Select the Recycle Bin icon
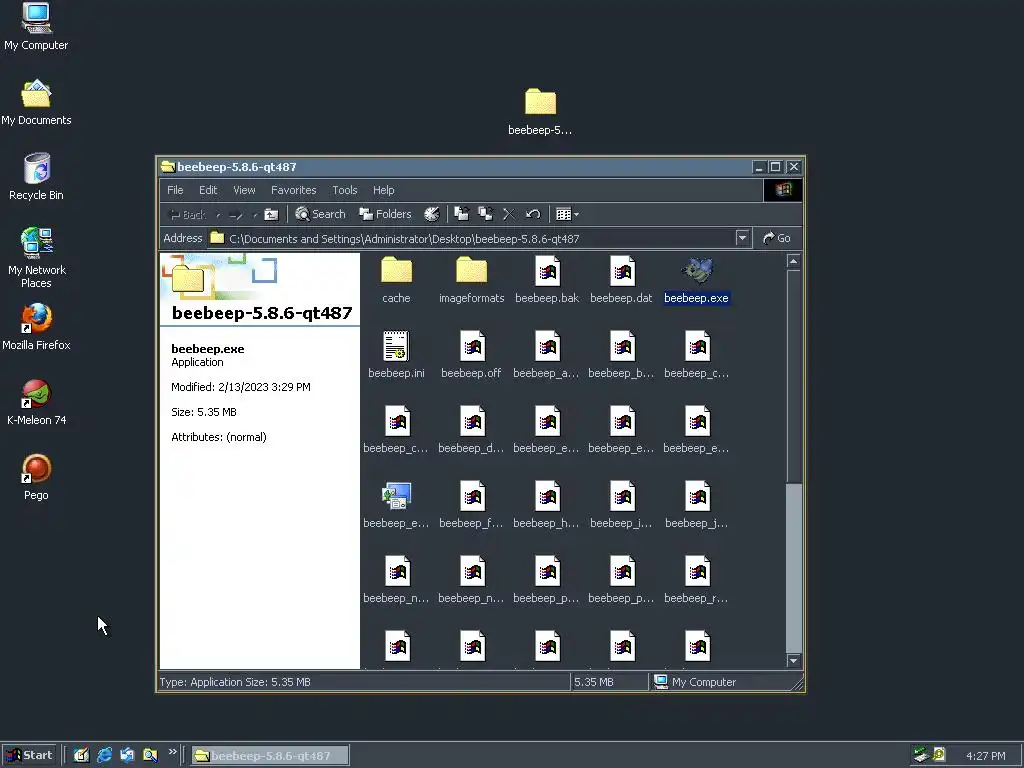 pos(36,177)
